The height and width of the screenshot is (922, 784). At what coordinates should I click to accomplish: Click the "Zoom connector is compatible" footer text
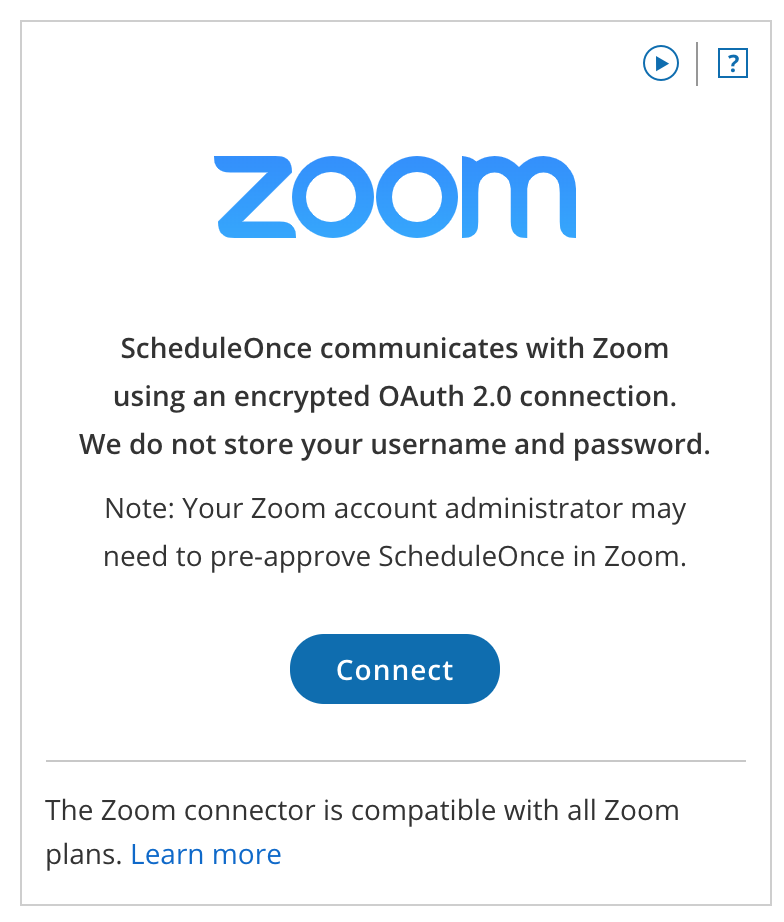point(362,809)
